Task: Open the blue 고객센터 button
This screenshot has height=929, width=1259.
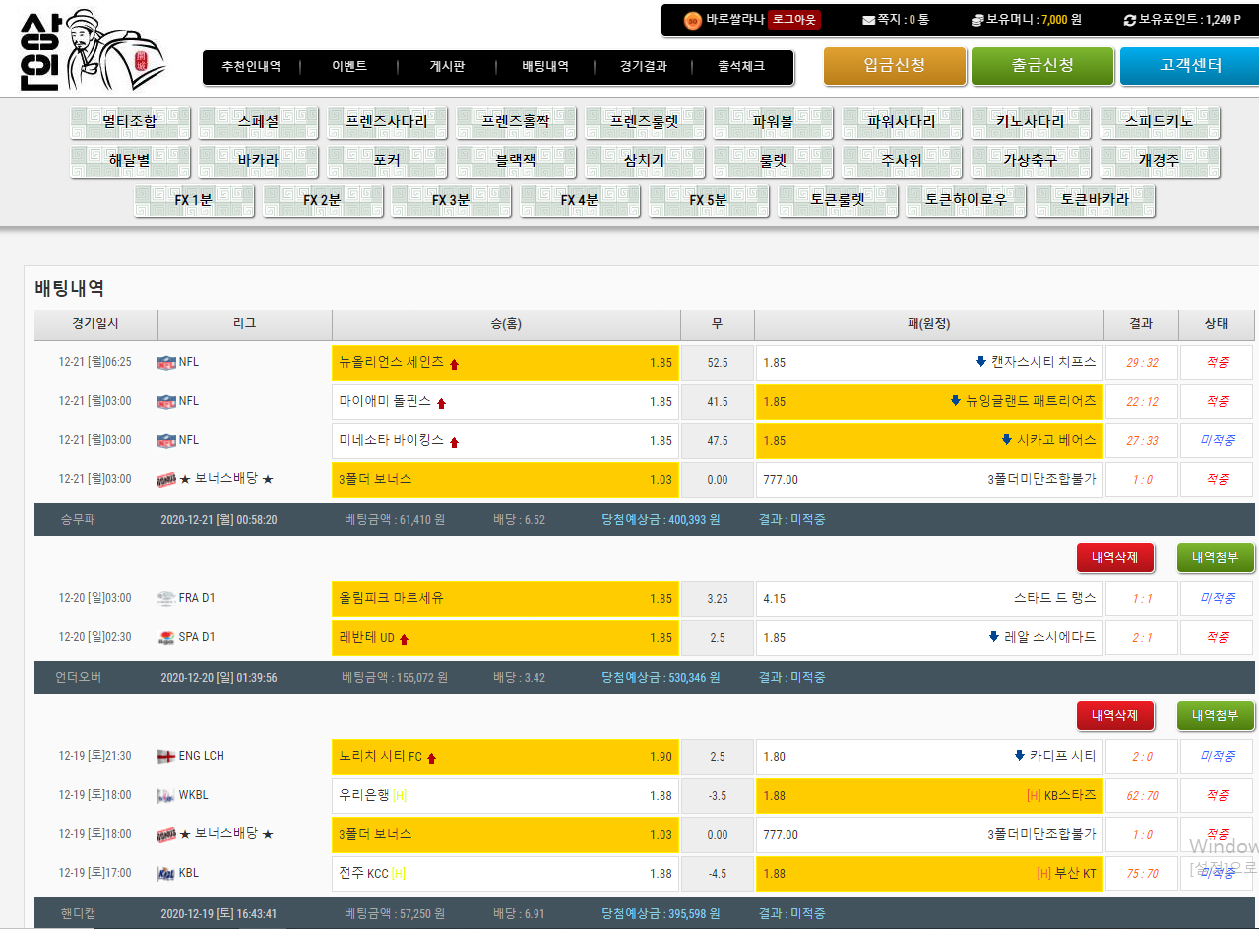Action: tap(1190, 66)
